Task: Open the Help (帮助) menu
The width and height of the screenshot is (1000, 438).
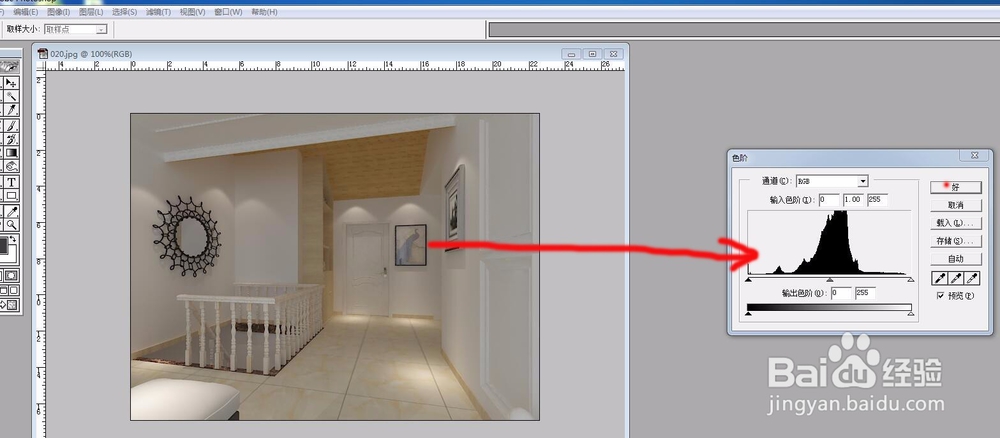Action: point(264,12)
